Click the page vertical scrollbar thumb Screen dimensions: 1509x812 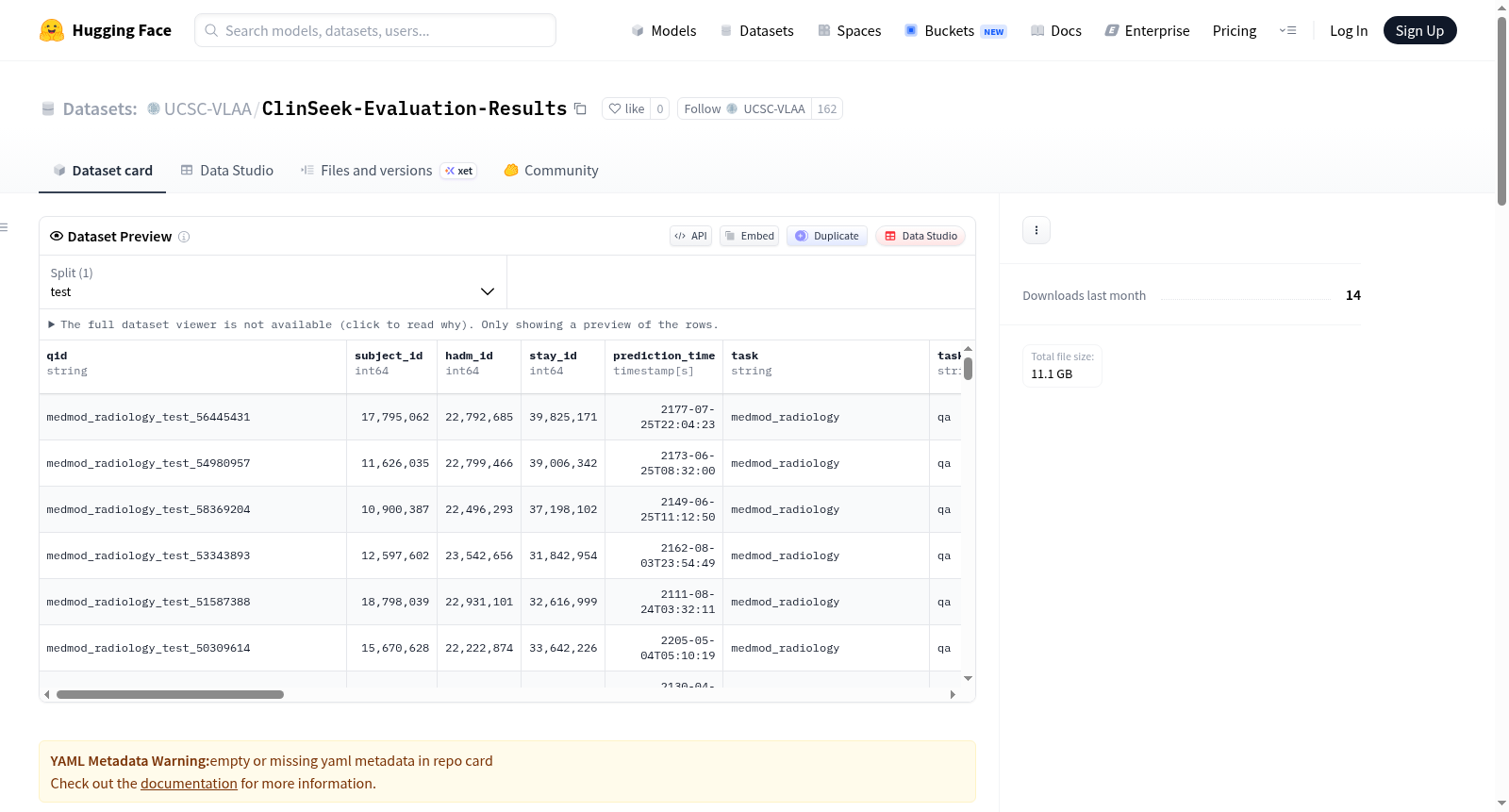1501,110
